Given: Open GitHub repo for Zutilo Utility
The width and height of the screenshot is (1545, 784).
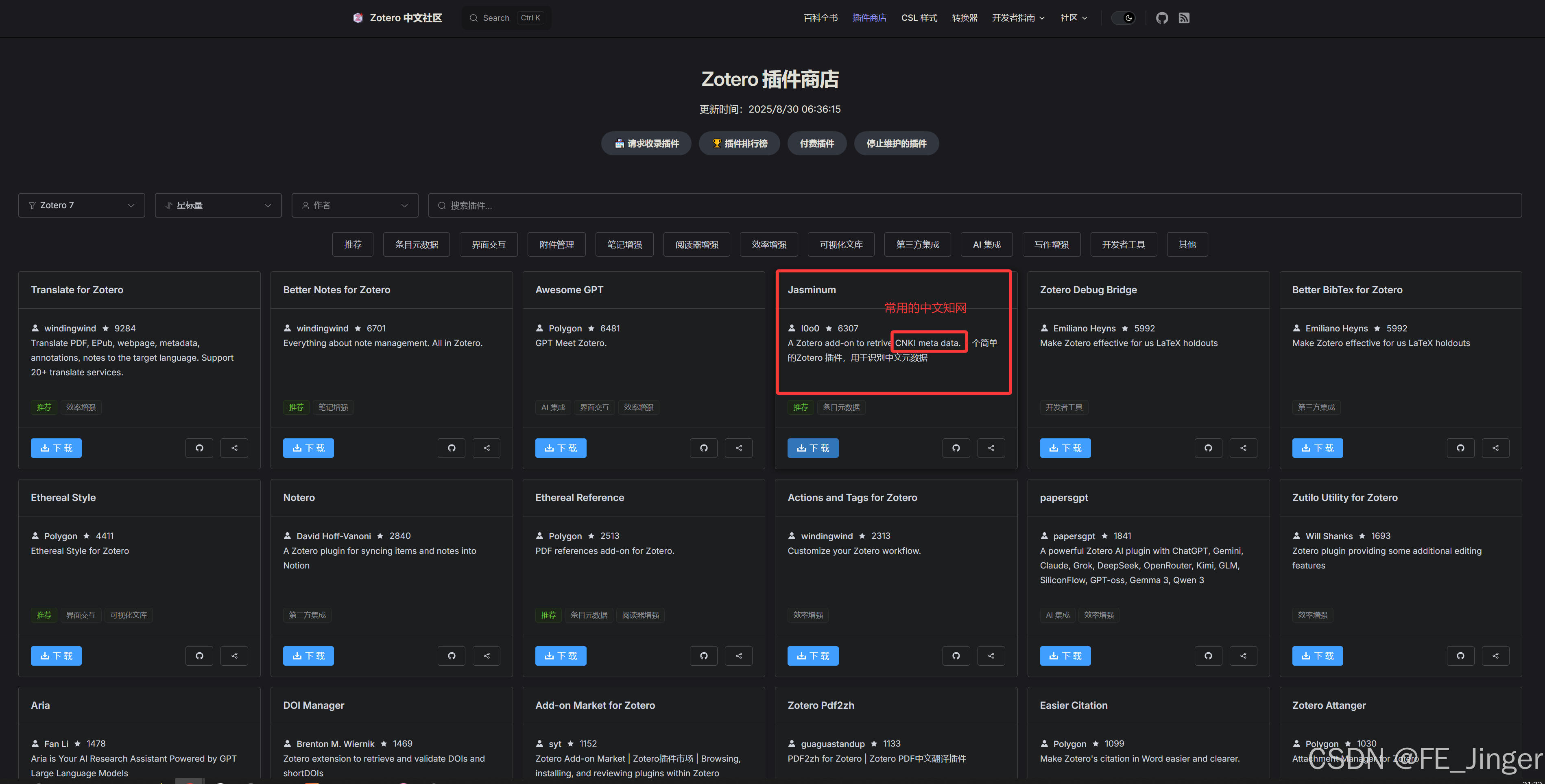Looking at the screenshot, I should [1460, 656].
